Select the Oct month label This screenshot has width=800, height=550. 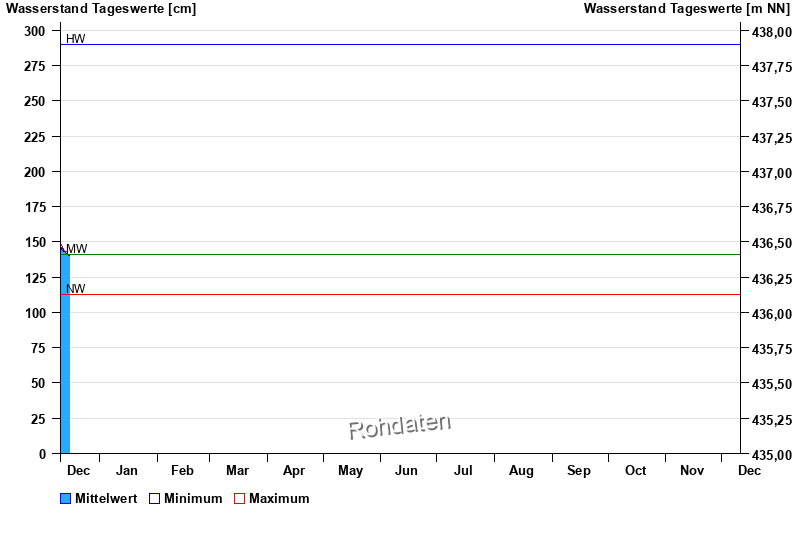tap(635, 471)
